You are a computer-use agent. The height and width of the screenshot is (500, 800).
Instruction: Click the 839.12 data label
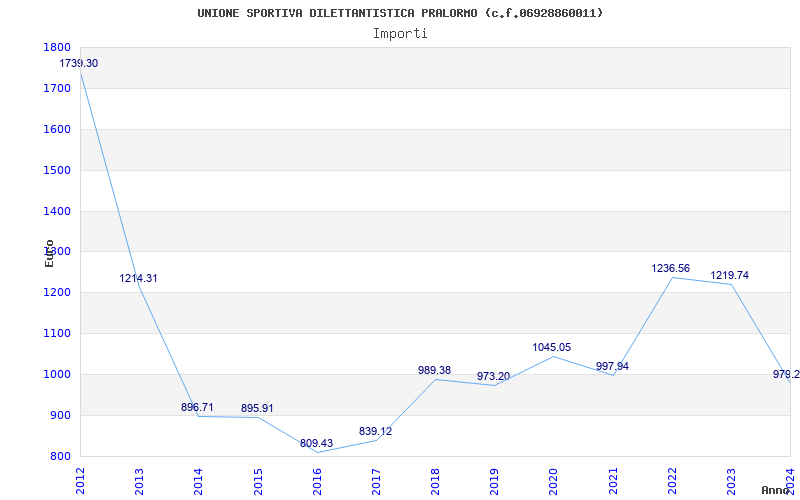[x=376, y=432]
